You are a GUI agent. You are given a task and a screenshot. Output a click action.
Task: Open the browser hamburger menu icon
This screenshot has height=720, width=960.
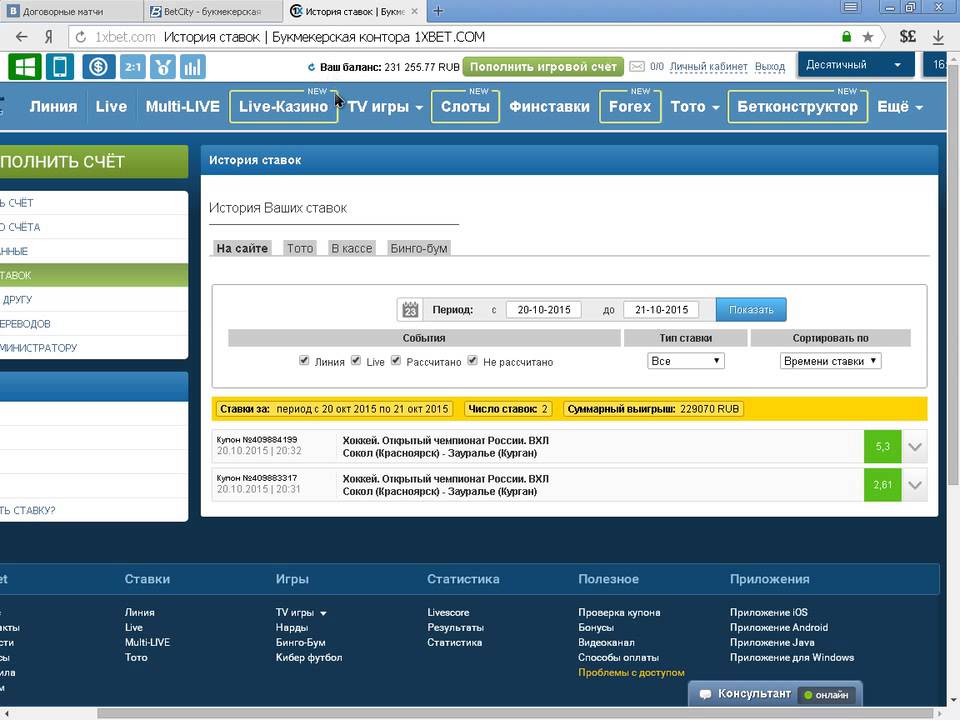pos(850,7)
